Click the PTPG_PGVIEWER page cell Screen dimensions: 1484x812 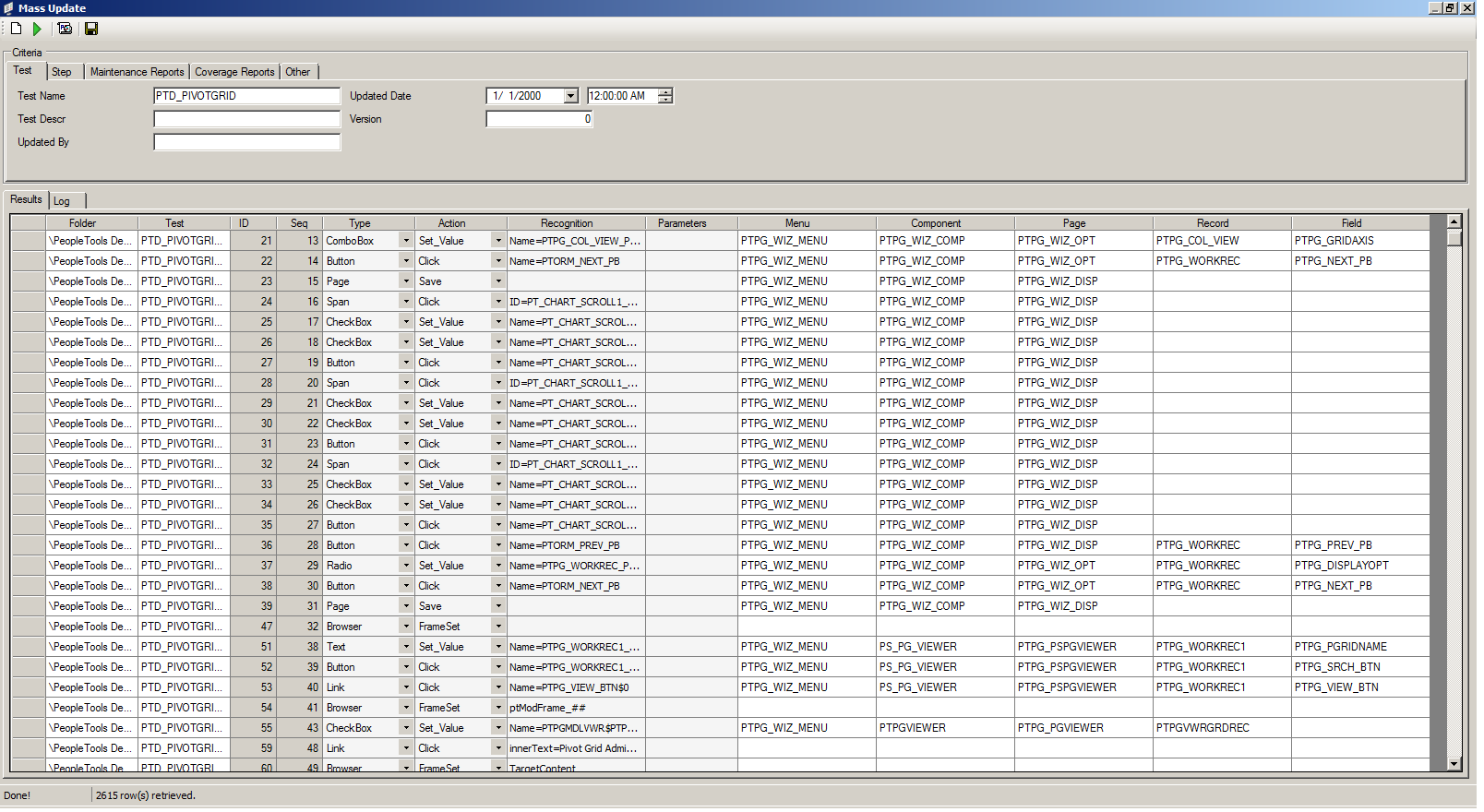[x=1083, y=728]
